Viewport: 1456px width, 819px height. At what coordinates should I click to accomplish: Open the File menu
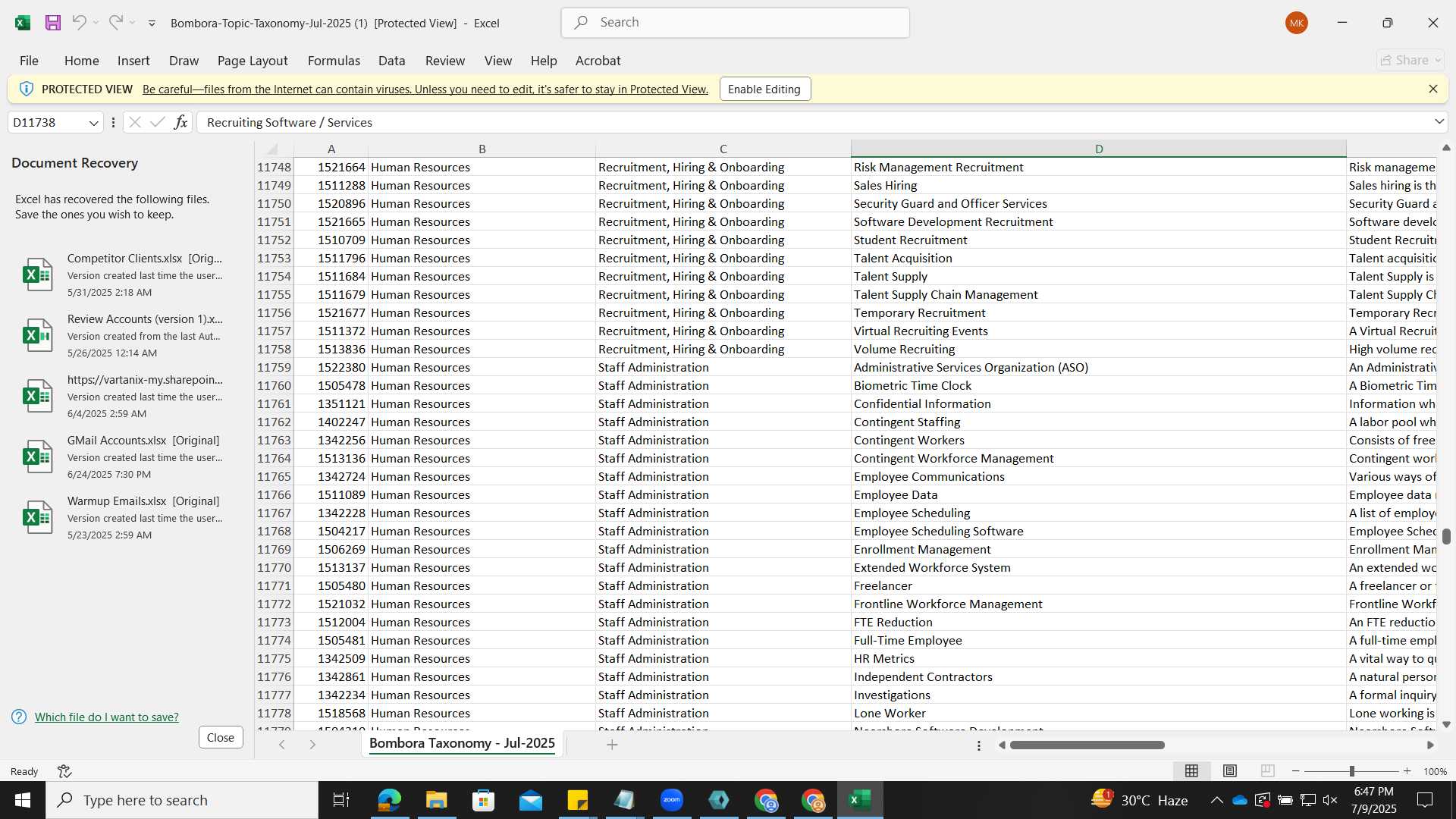[x=29, y=61]
